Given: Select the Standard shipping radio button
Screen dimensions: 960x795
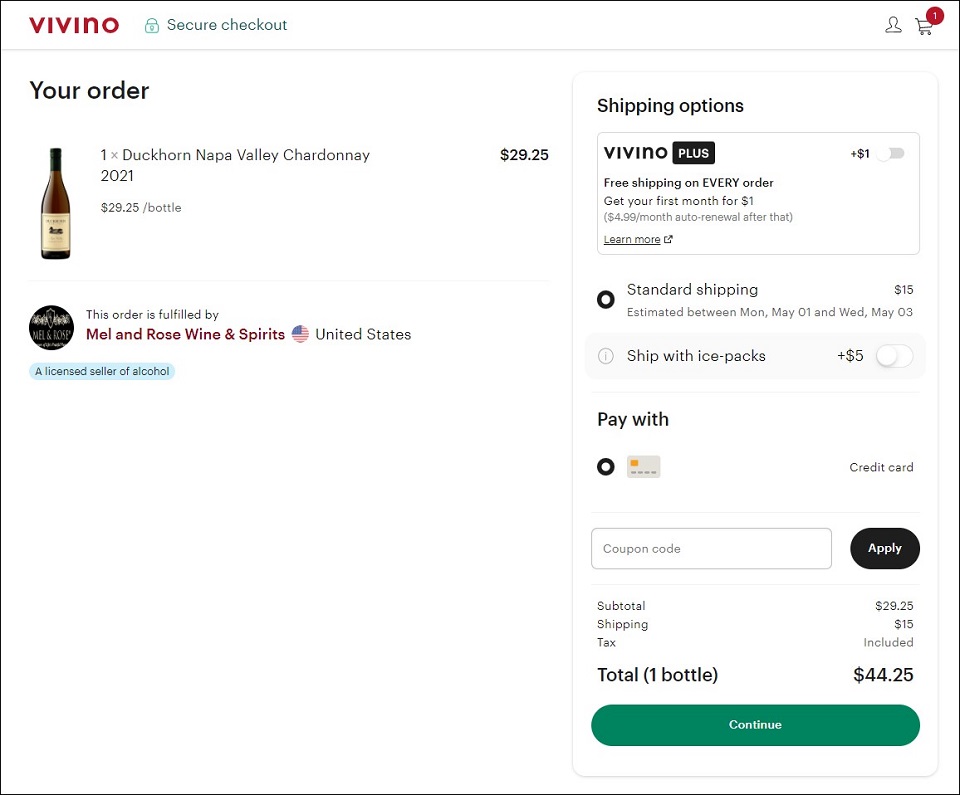Looking at the screenshot, I should [x=606, y=300].
